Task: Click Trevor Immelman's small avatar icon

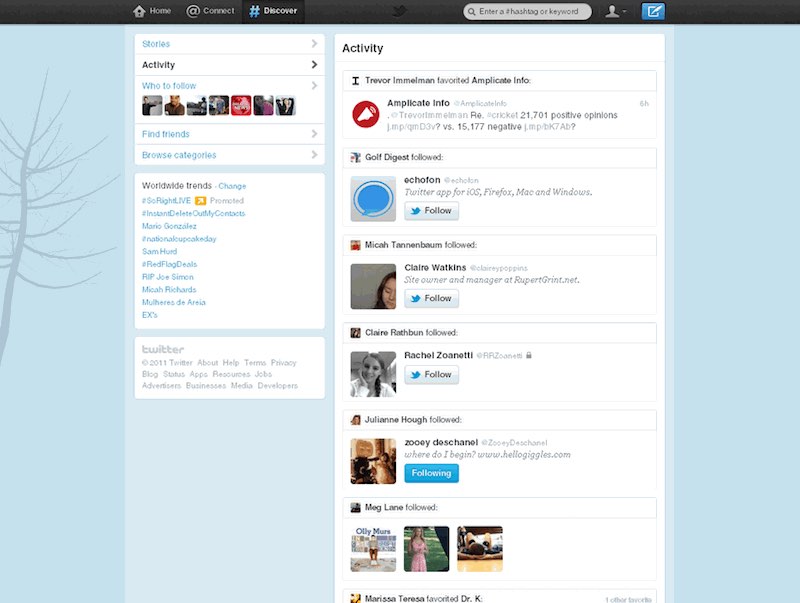Action: tap(356, 81)
